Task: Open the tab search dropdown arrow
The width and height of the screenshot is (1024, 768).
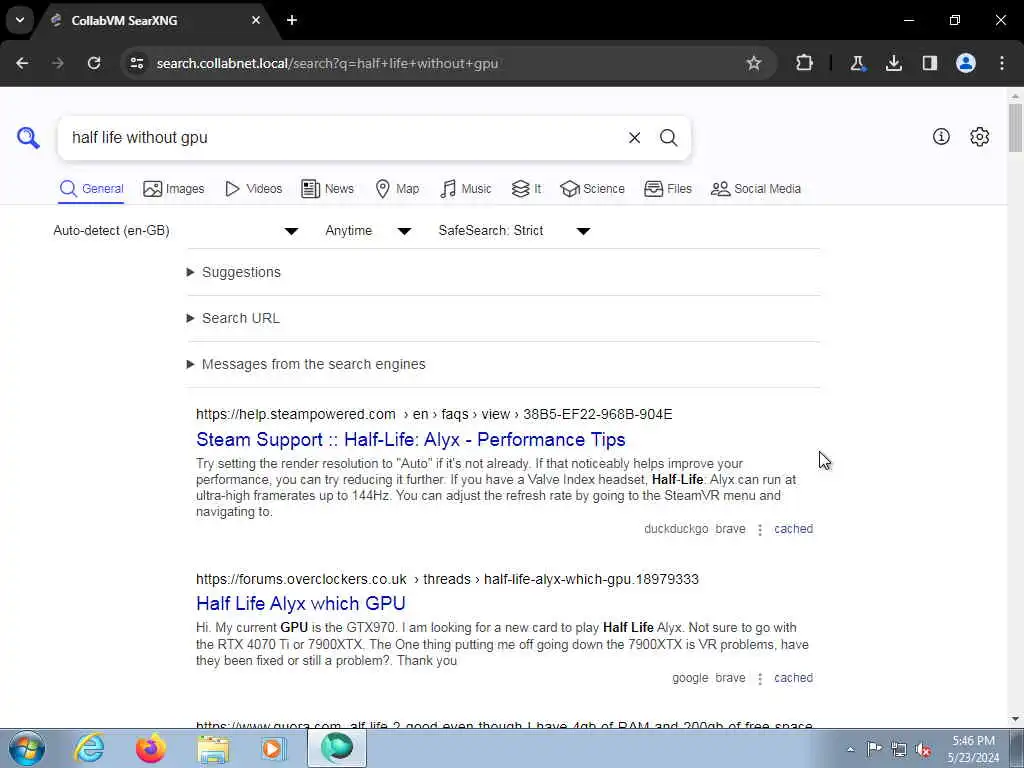Action: pyautogui.click(x=20, y=20)
